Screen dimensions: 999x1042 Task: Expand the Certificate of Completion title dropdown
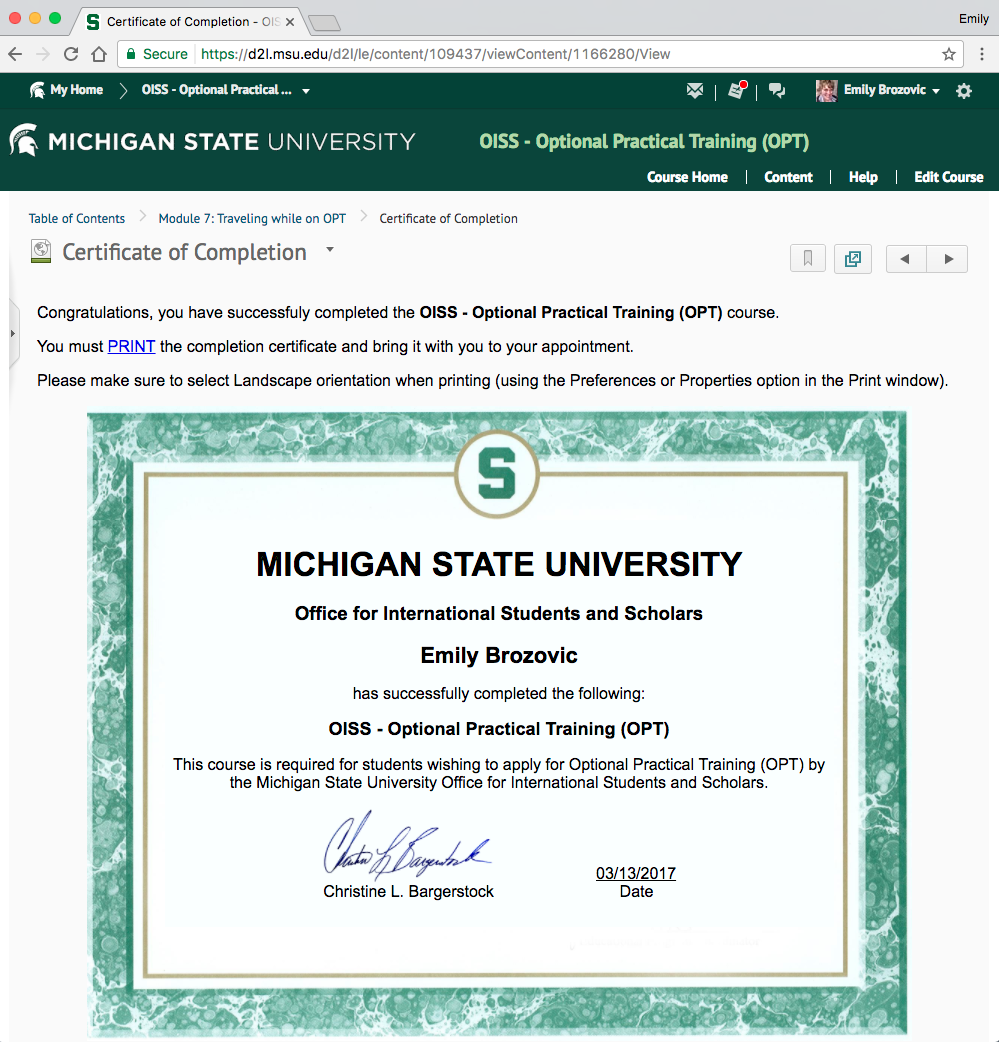pos(330,250)
